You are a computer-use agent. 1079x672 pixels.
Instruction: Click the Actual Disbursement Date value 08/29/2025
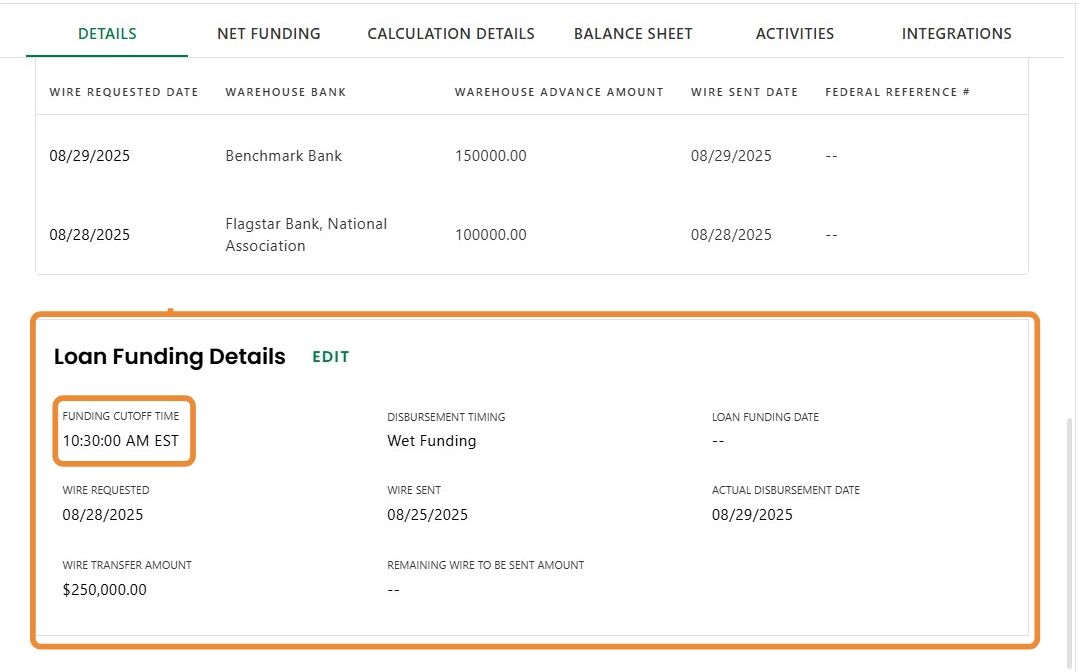click(x=752, y=515)
